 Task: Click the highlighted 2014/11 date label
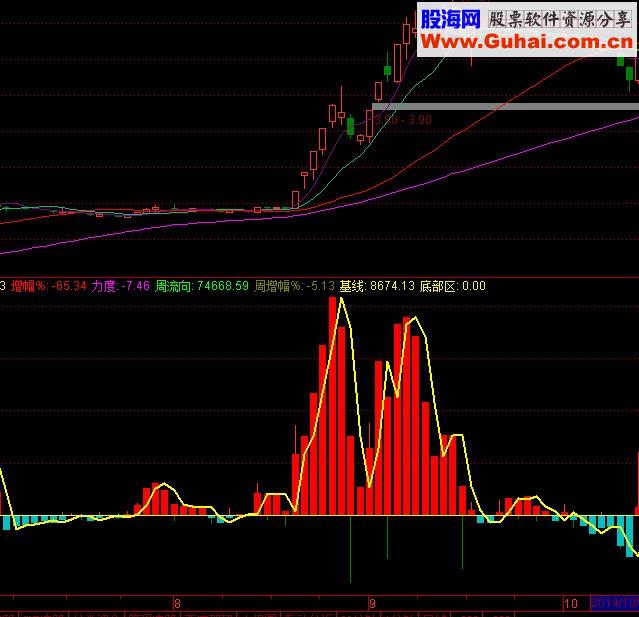pyautogui.click(x=615, y=603)
